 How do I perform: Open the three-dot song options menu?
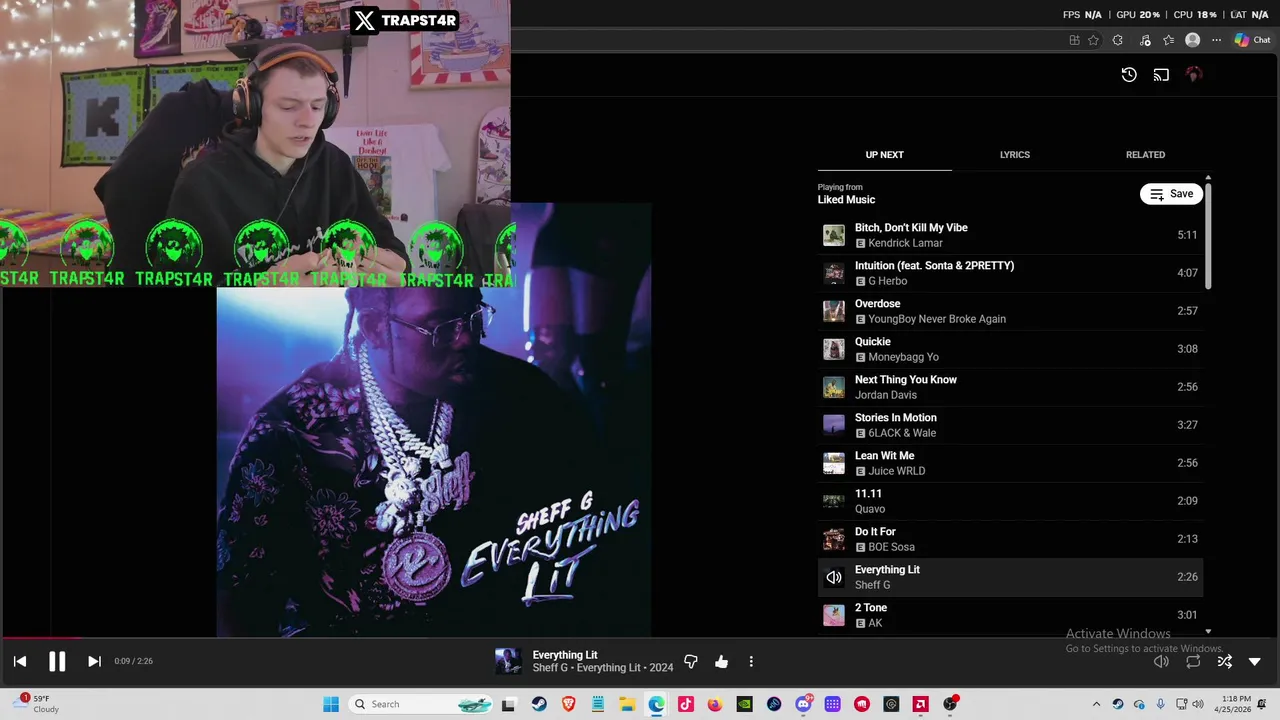(x=751, y=661)
